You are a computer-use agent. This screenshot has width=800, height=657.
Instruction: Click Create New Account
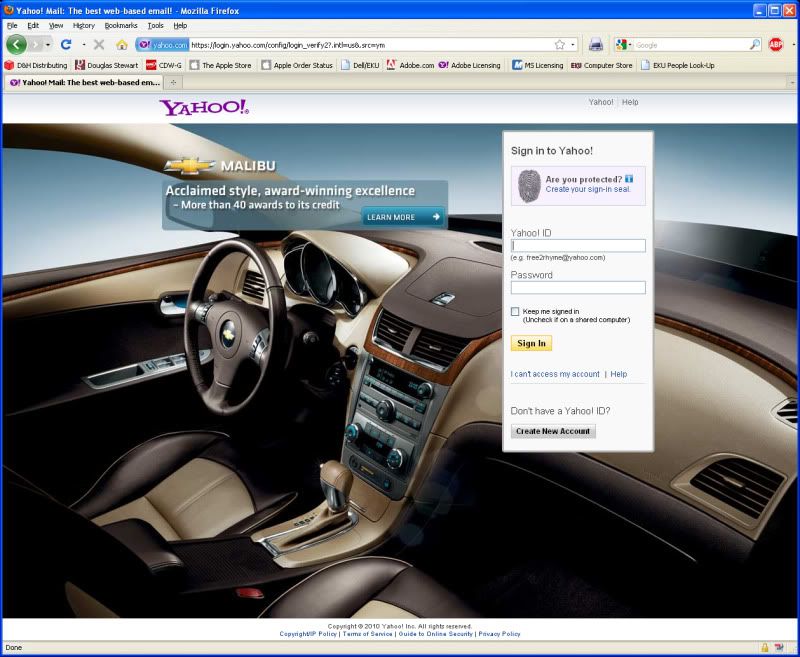pyautogui.click(x=556, y=430)
